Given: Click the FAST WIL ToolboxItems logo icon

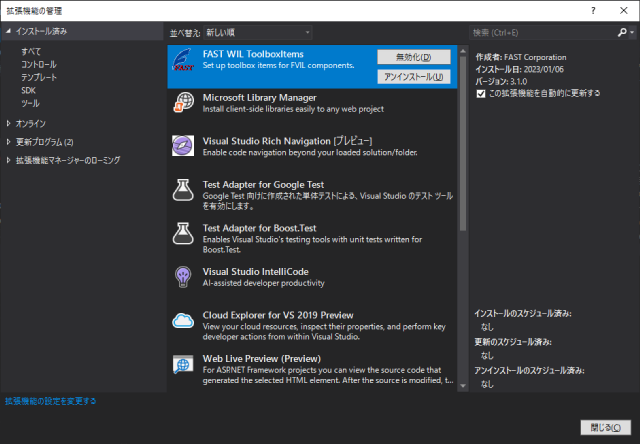Looking at the screenshot, I should [x=183, y=60].
